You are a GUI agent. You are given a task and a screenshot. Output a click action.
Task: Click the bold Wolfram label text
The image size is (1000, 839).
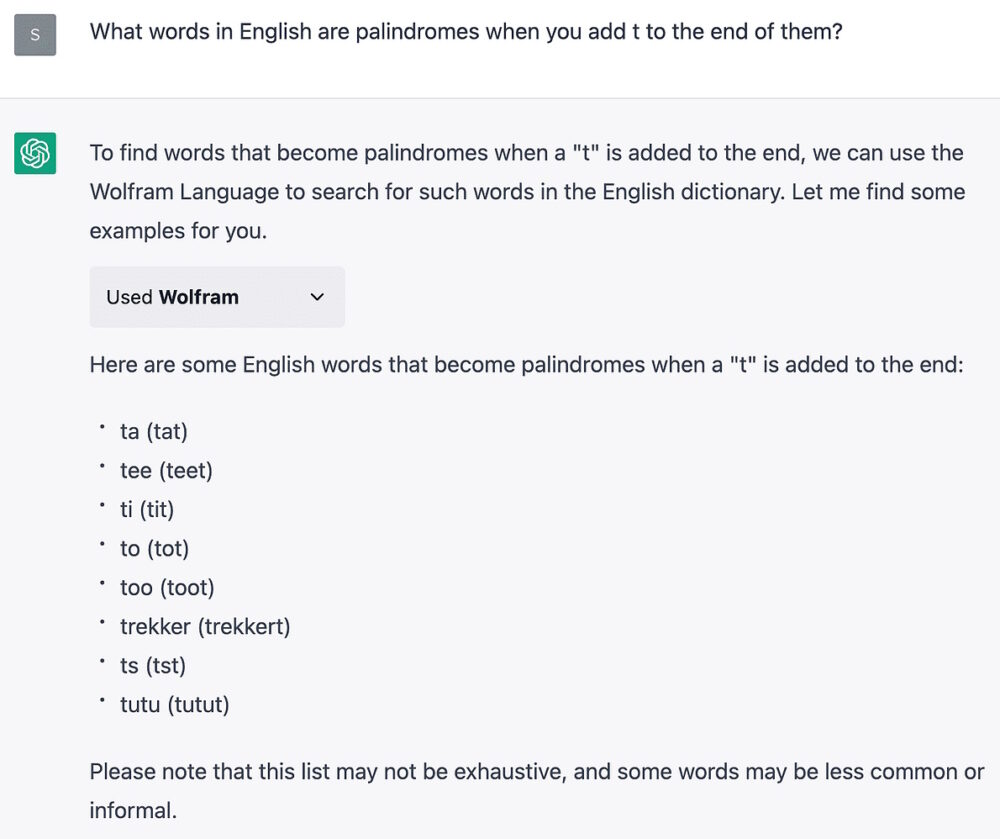[x=199, y=297]
